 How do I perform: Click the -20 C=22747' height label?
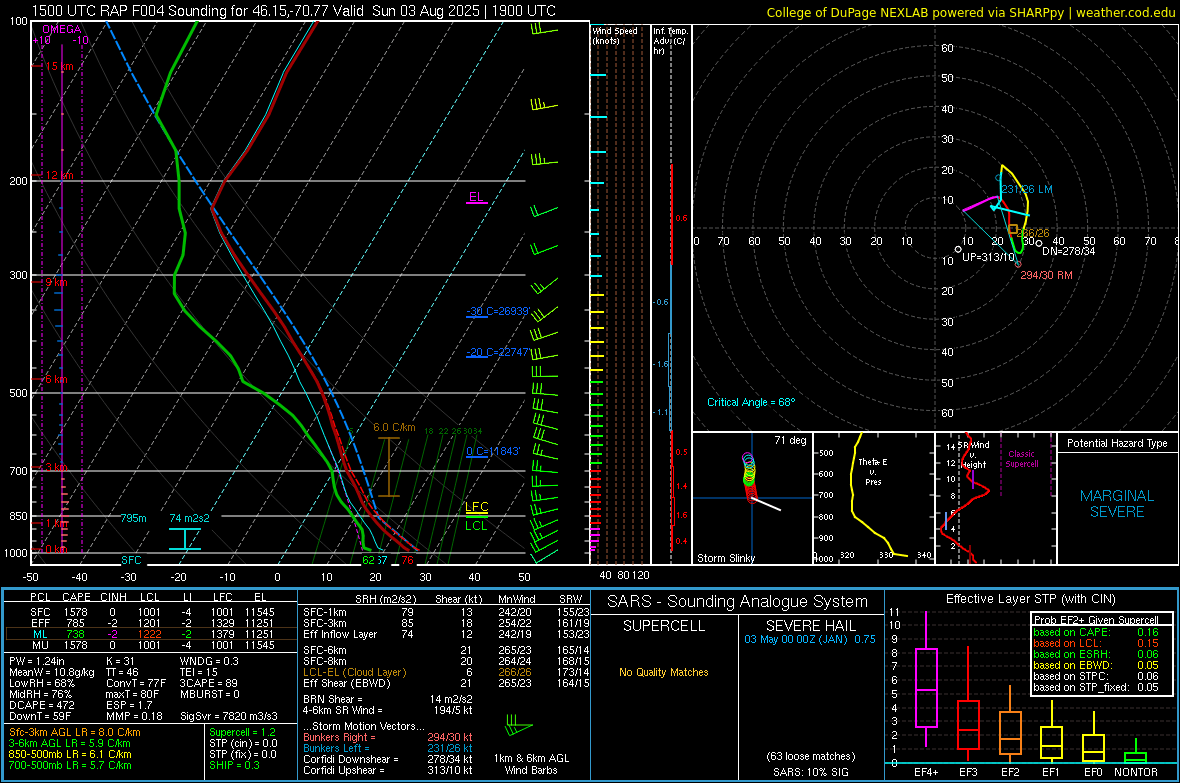coord(498,352)
